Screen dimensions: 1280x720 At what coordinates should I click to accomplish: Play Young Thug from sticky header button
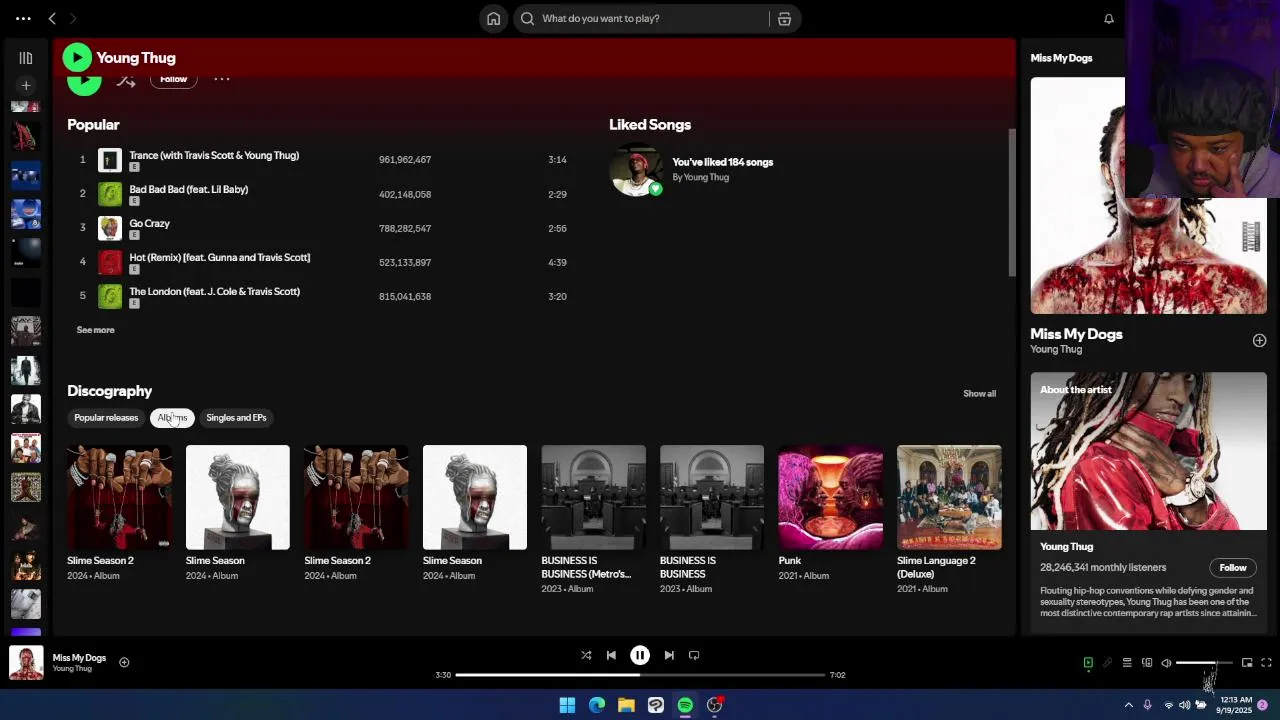[77, 58]
